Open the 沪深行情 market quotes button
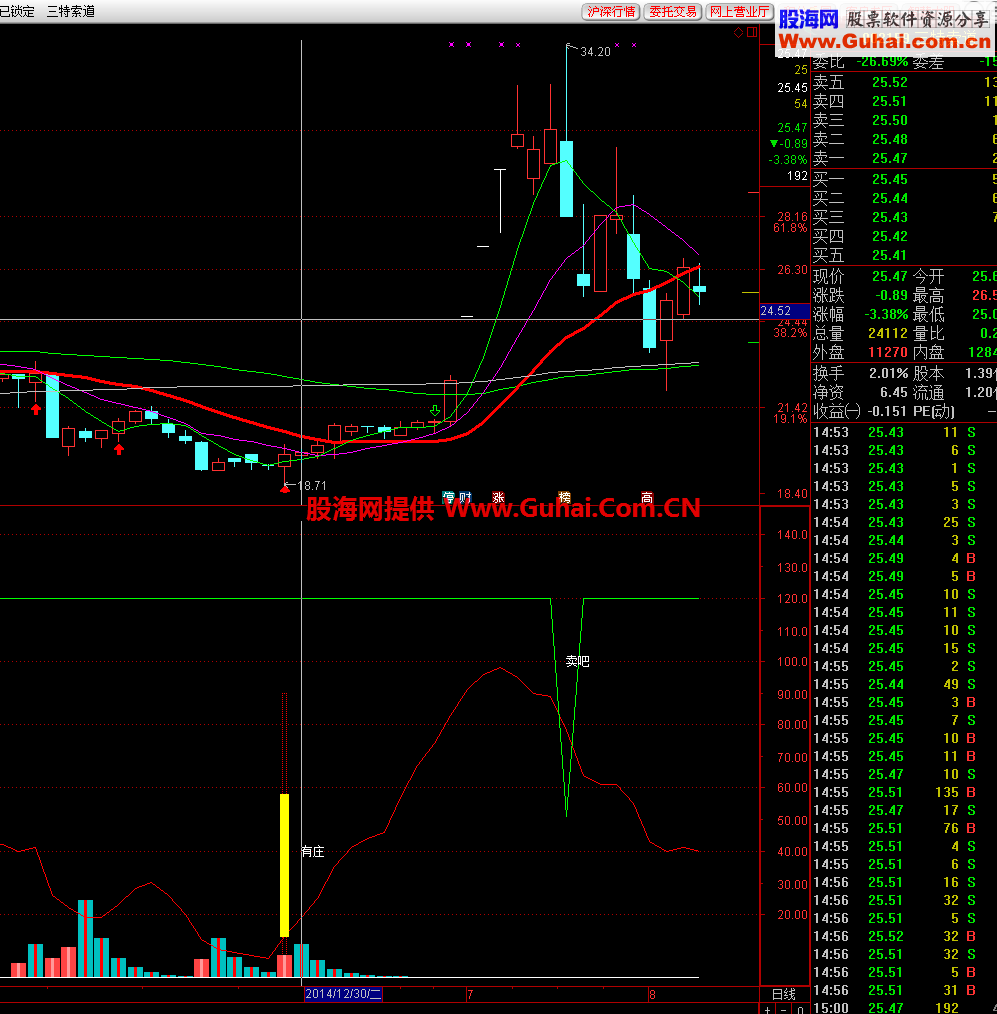997x1014 pixels. 611,12
